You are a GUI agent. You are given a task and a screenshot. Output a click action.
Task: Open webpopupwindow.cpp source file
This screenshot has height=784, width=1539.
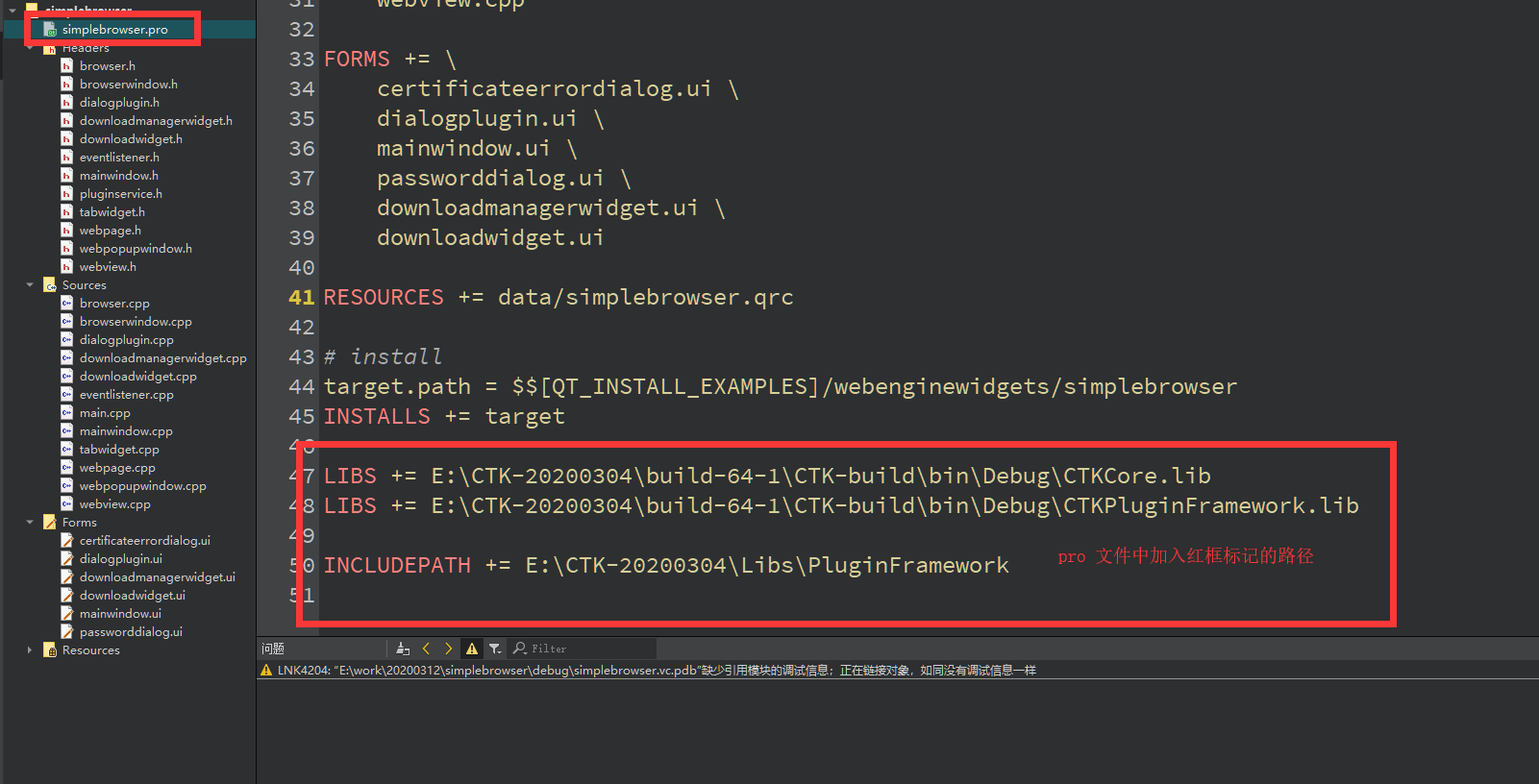pyautogui.click(x=142, y=486)
